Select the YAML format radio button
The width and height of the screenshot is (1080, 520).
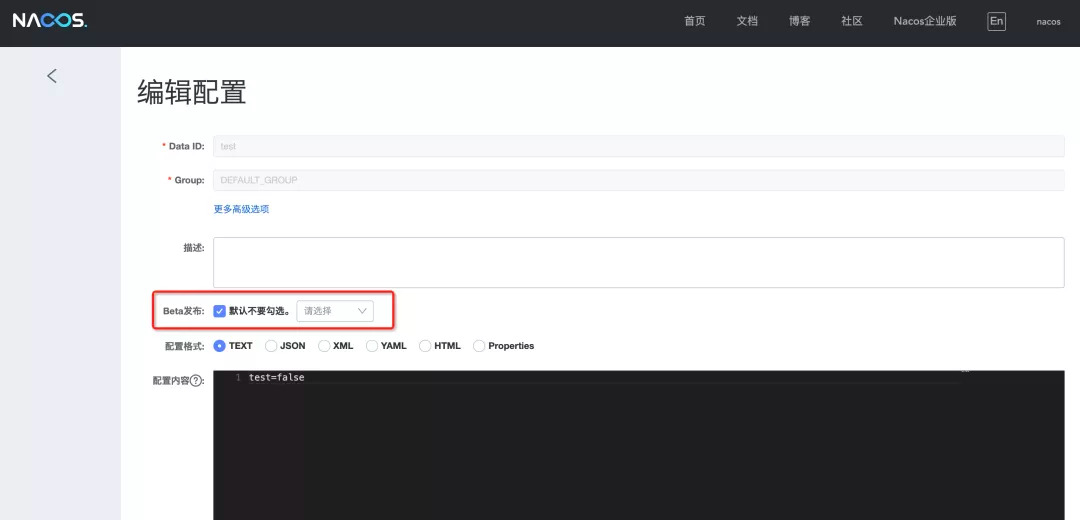click(372, 346)
